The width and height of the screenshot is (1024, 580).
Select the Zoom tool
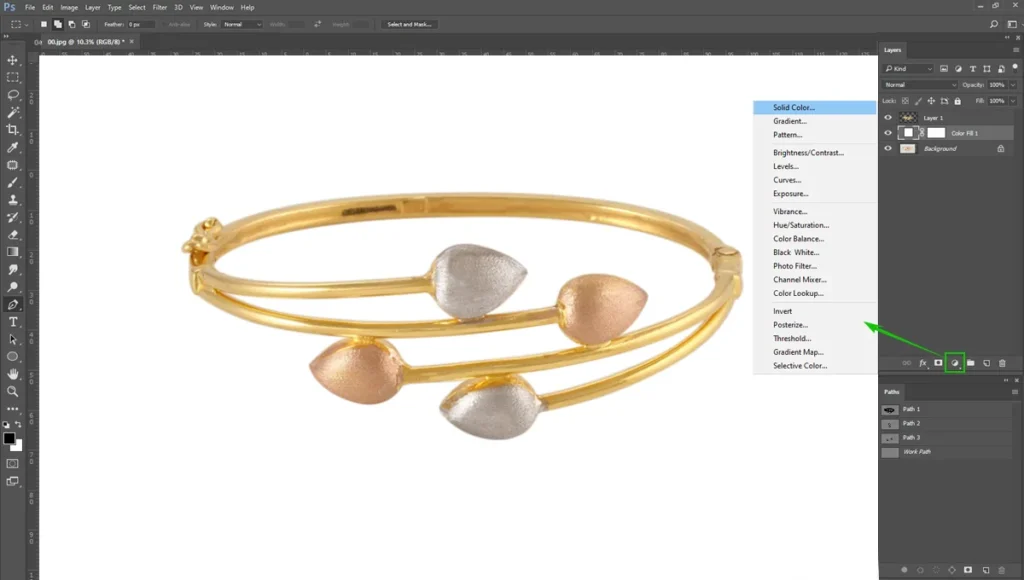12,391
